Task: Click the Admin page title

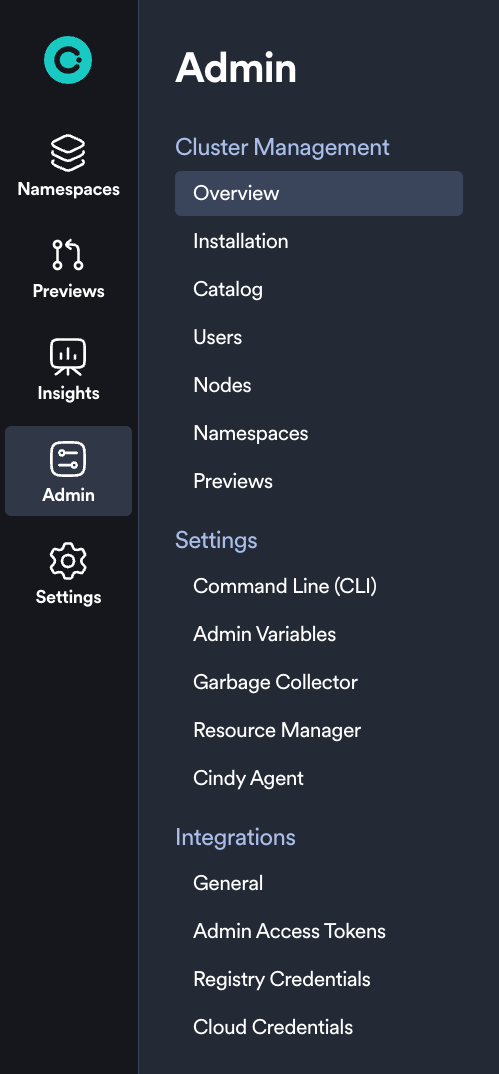Action: pyautogui.click(x=236, y=68)
